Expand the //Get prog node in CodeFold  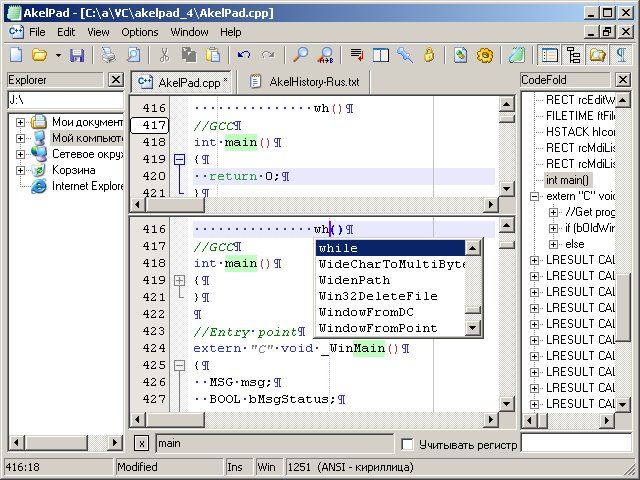pos(553,212)
